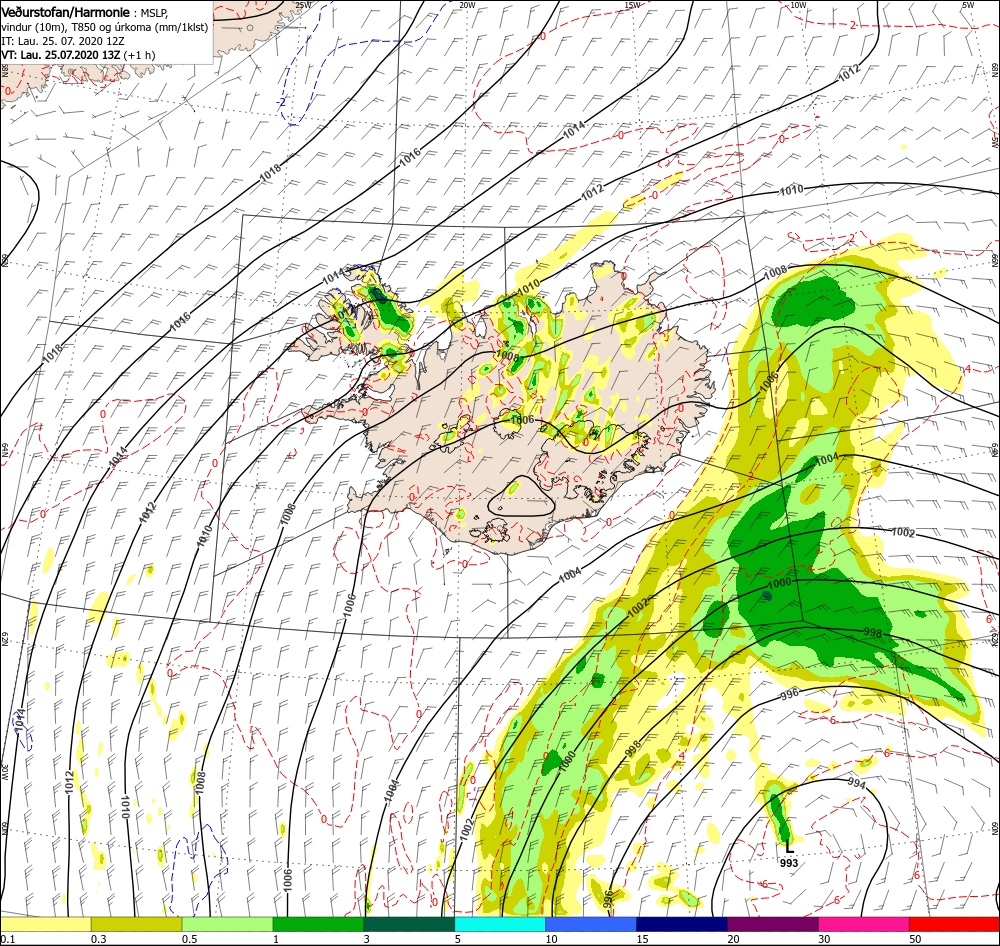Click the legend value '15'
Image resolution: width=1000 pixels, height=946 pixels.
642,939
